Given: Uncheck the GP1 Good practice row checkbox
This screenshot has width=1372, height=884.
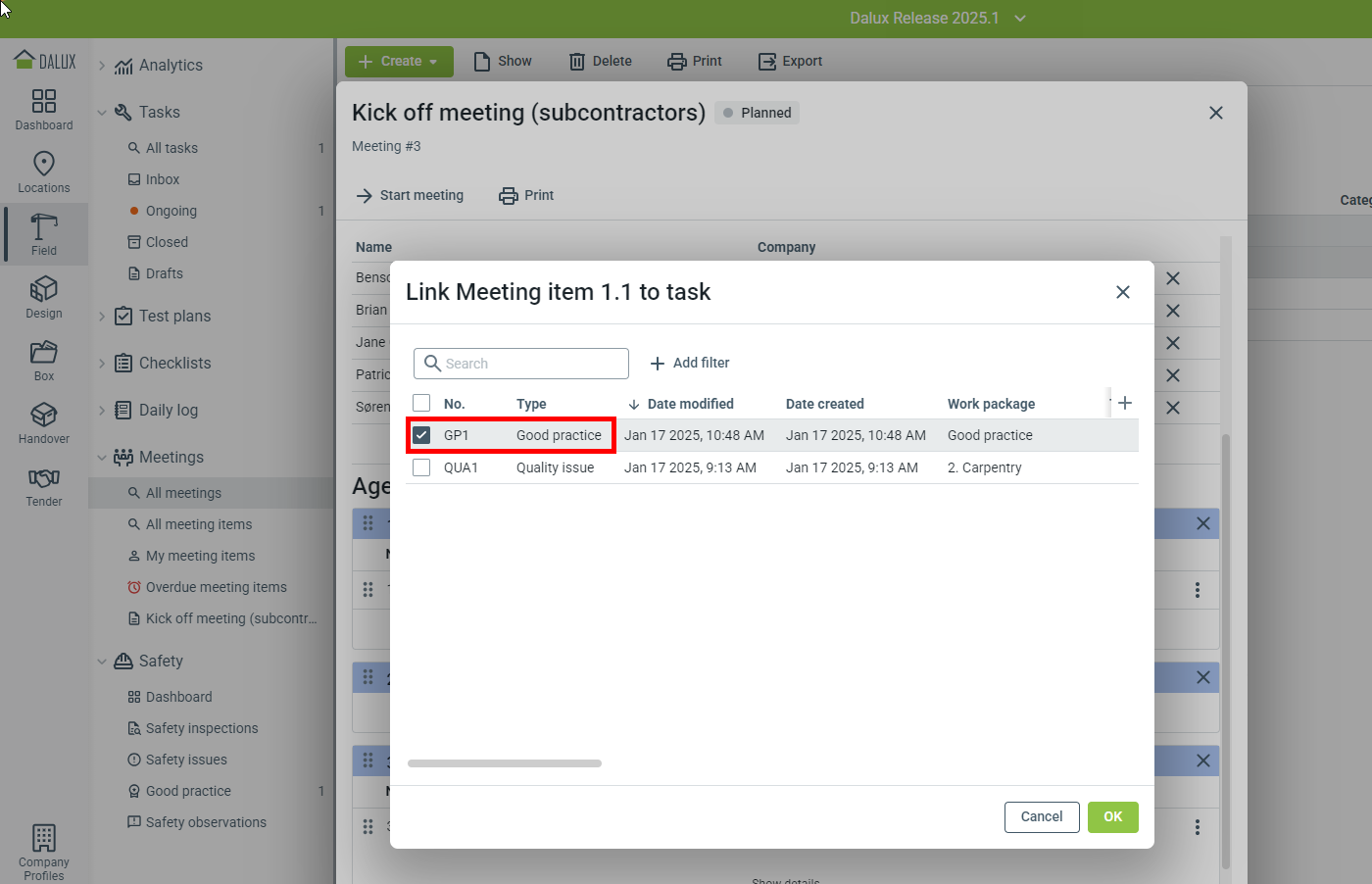Looking at the screenshot, I should point(421,435).
